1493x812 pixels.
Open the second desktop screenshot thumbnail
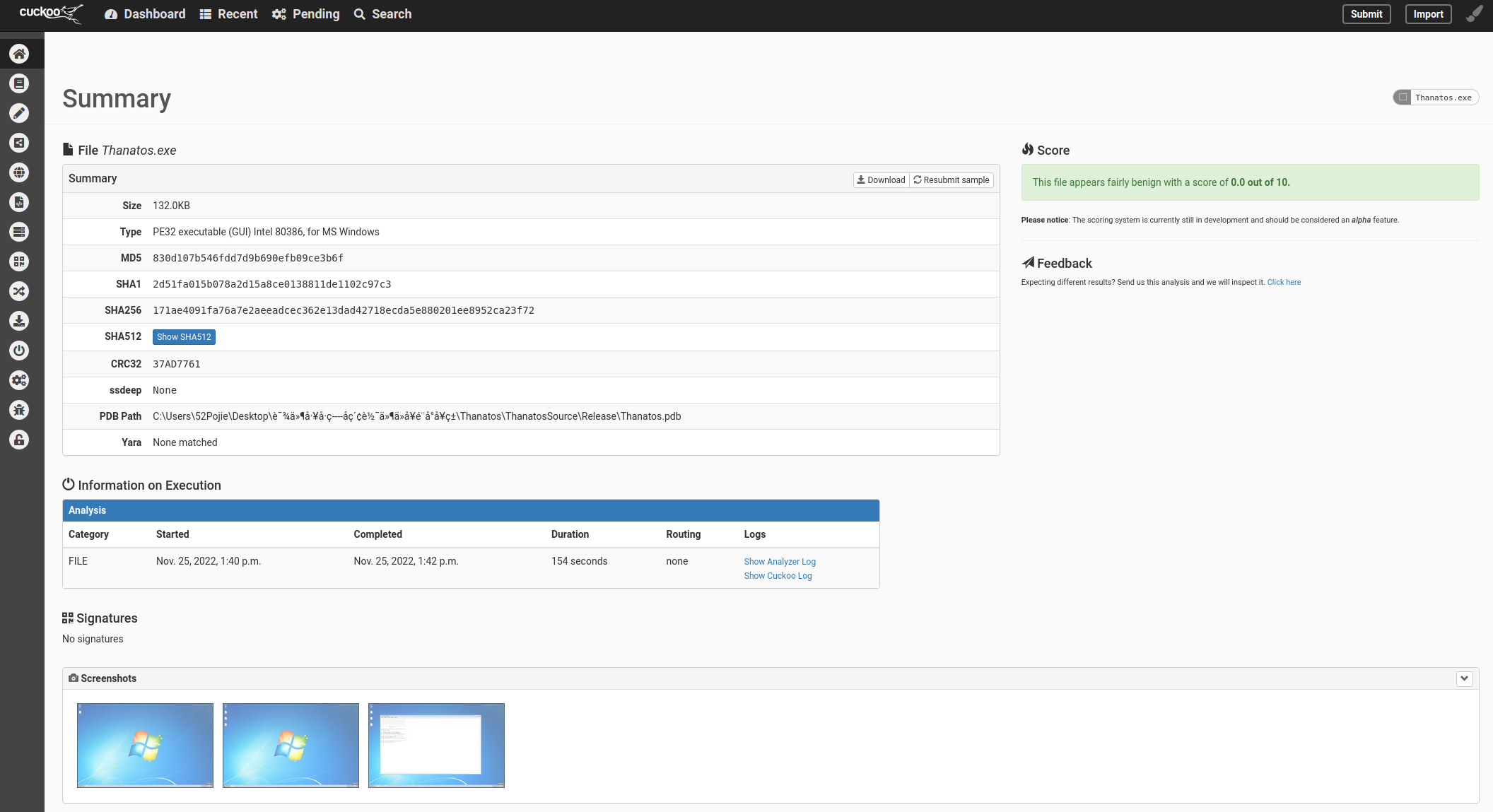click(291, 746)
